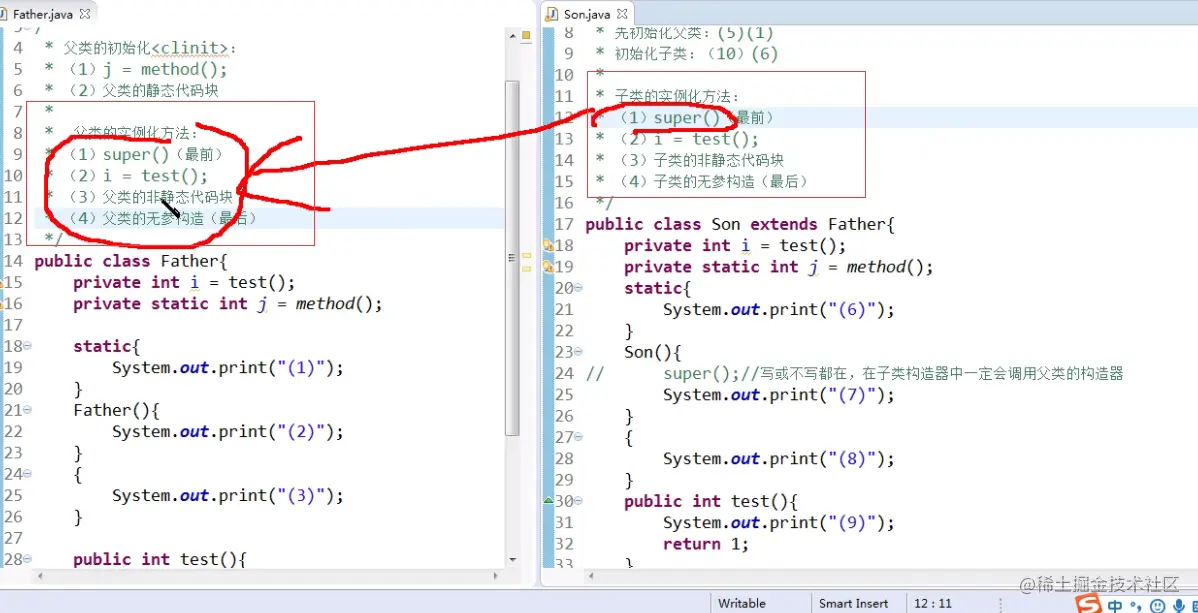Screen dimensions: 1198x613
Task: Close the Son.java tab
Action: 620,14
